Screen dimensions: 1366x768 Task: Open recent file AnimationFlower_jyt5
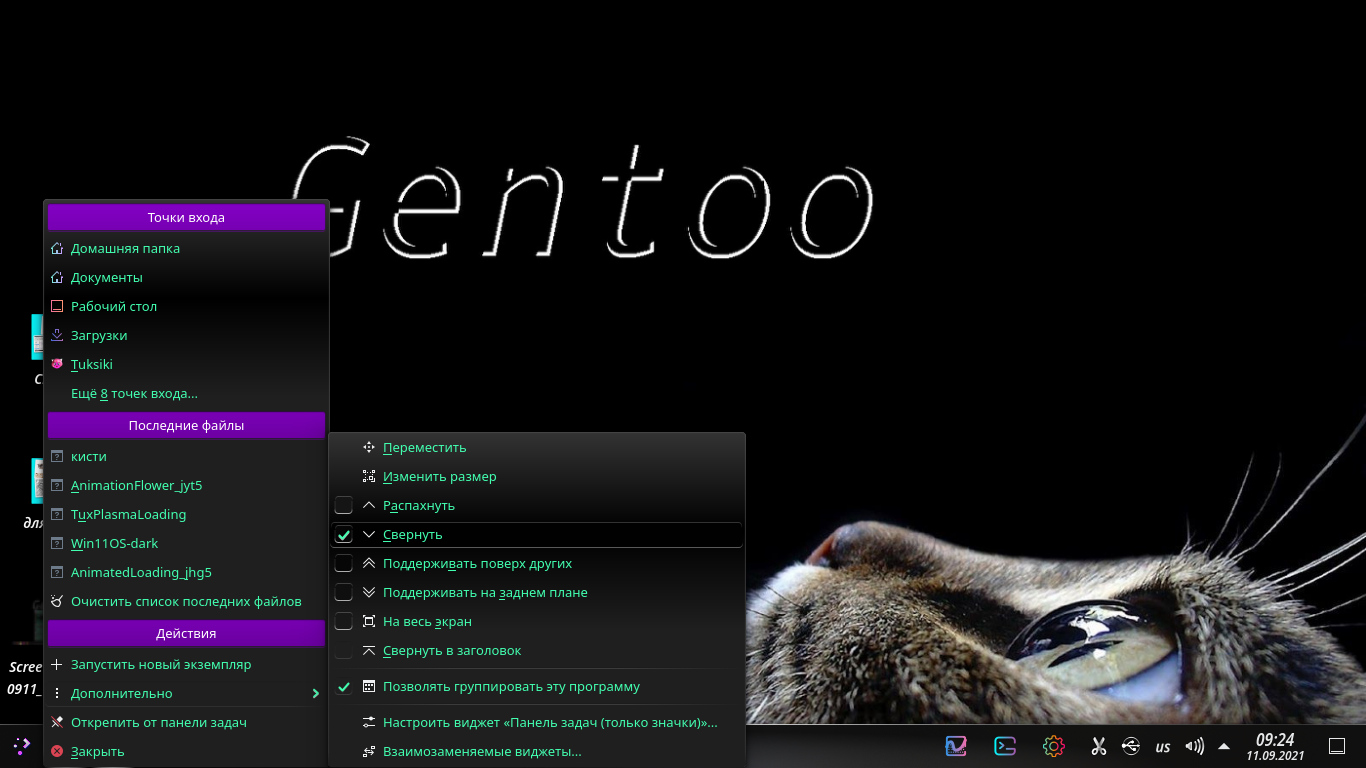pos(186,485)
